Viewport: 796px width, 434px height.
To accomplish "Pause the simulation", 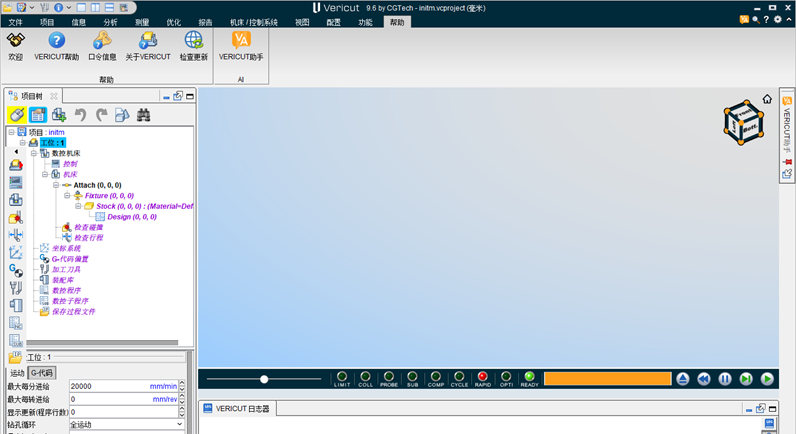I will (x=725, y=379).
